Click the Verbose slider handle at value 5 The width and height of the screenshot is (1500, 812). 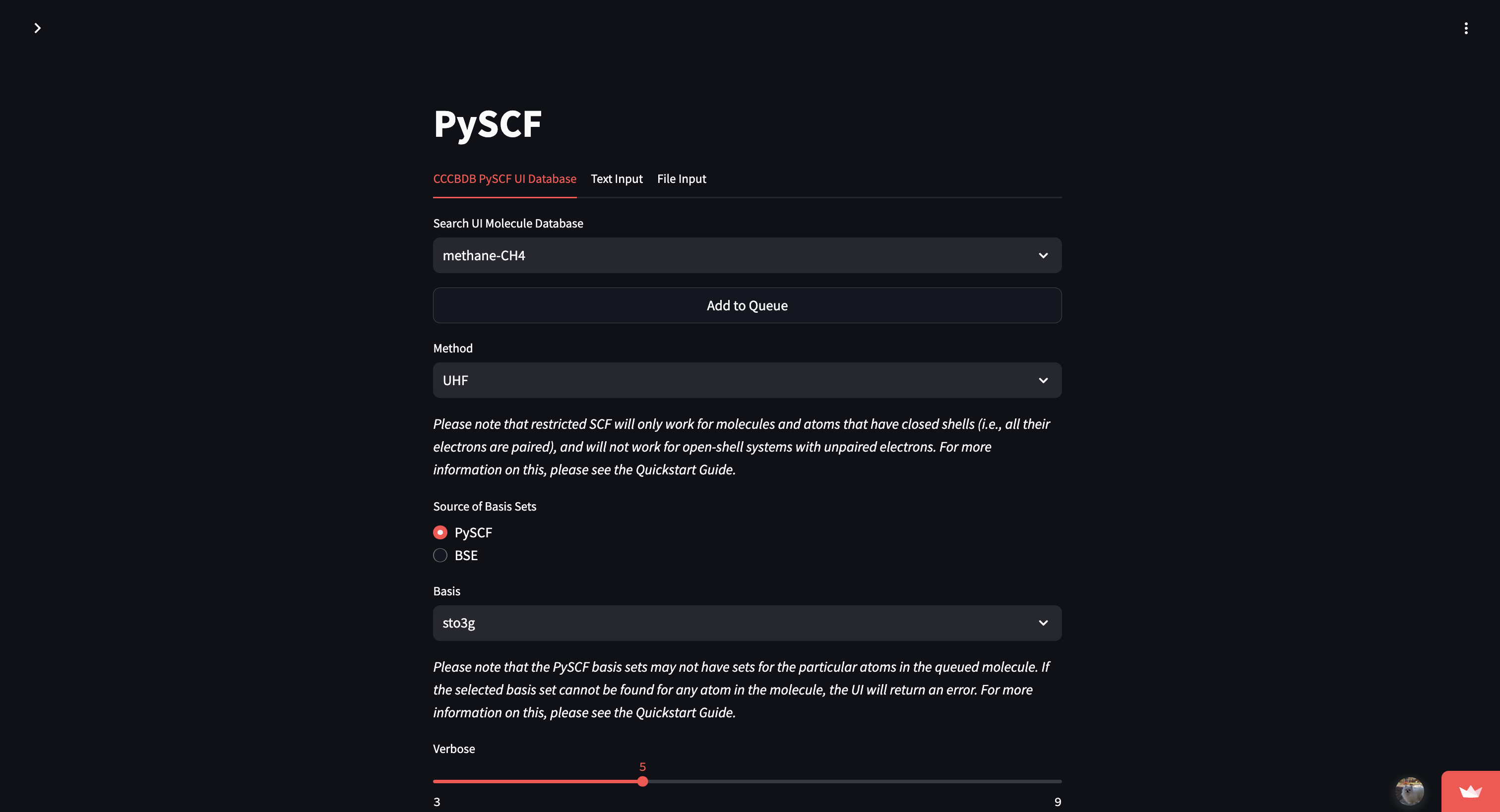pos(643,782)
